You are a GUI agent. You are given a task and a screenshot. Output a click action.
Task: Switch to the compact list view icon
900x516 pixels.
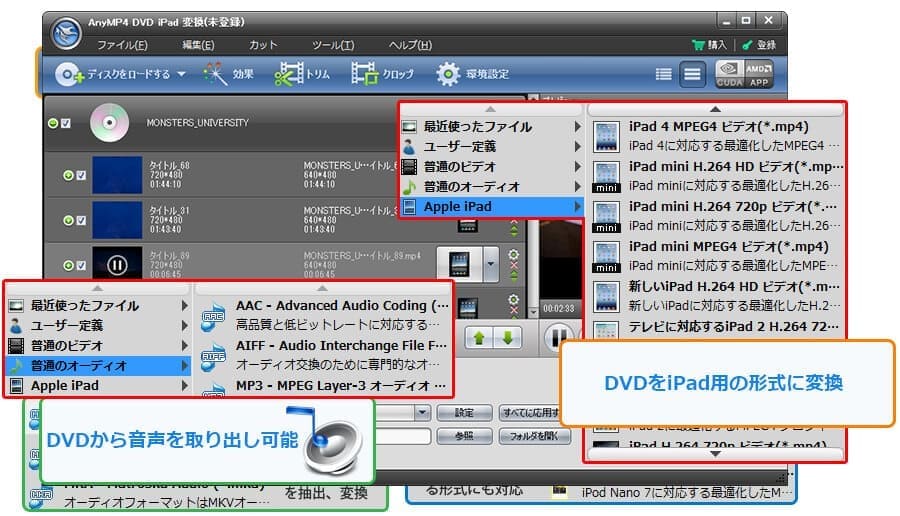pyautogui.click(x=664, y=74)
